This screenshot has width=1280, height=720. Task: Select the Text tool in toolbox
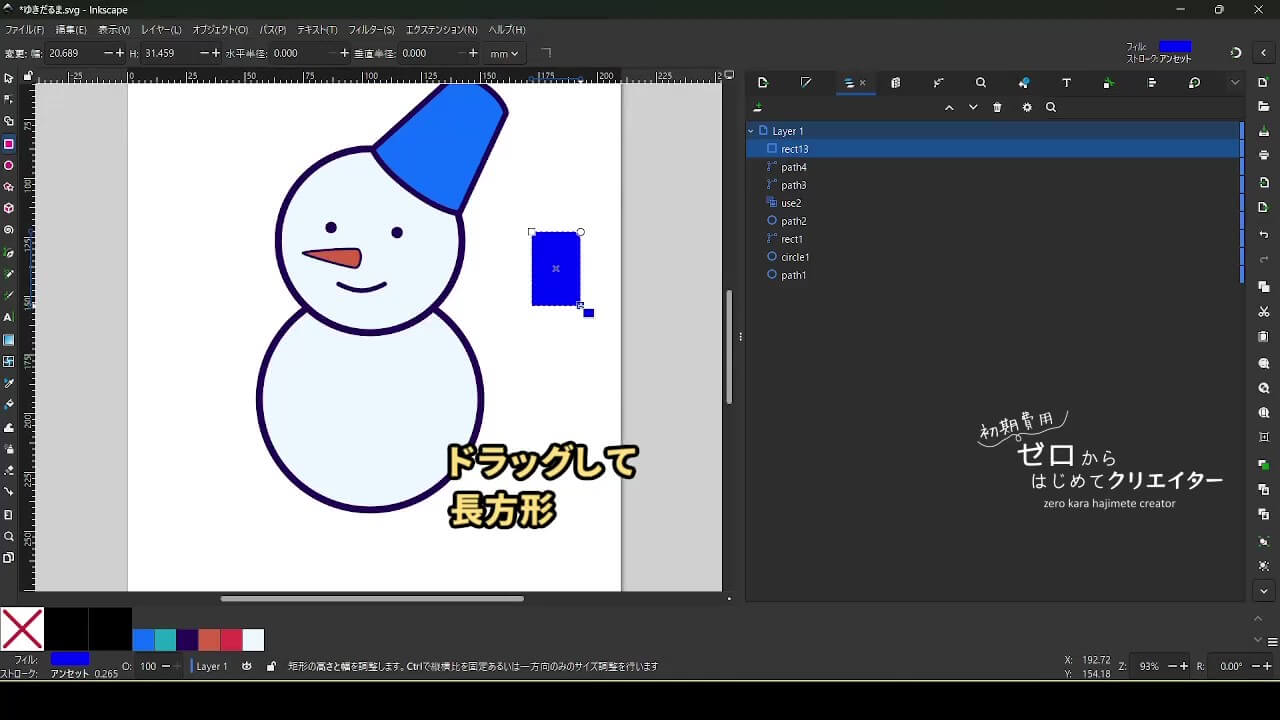point(9,317)
